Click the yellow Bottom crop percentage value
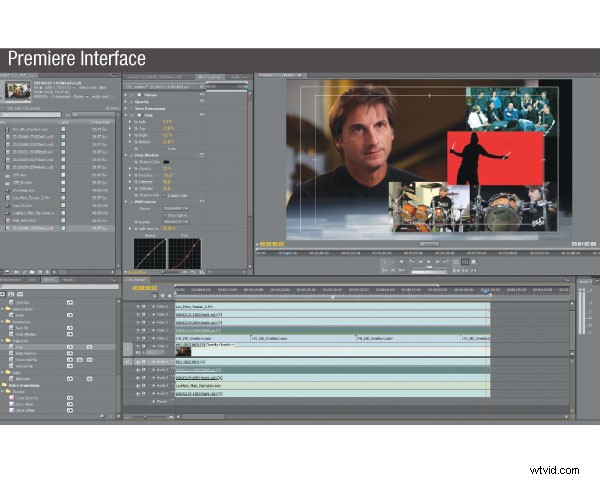This screenshot has width=600, height=480. point(168,142)
